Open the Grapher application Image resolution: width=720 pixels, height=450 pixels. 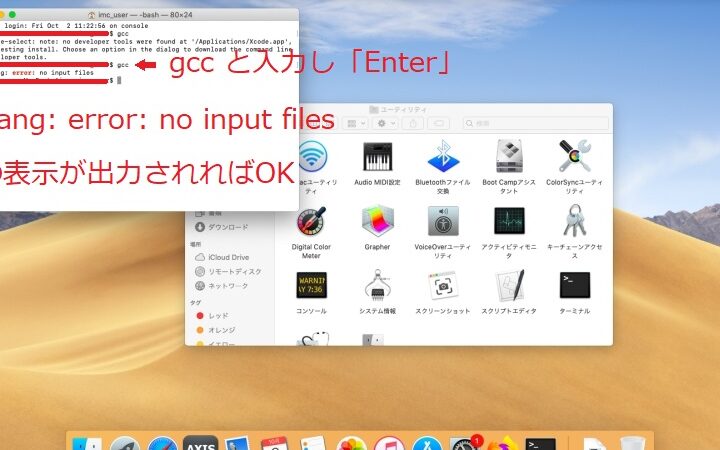tap(377, 221)
